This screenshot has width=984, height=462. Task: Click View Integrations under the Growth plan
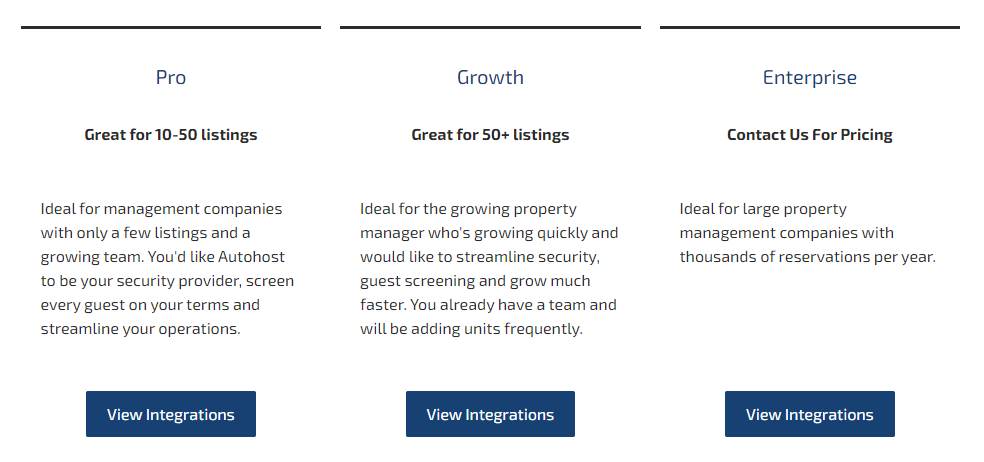point(490,414)
